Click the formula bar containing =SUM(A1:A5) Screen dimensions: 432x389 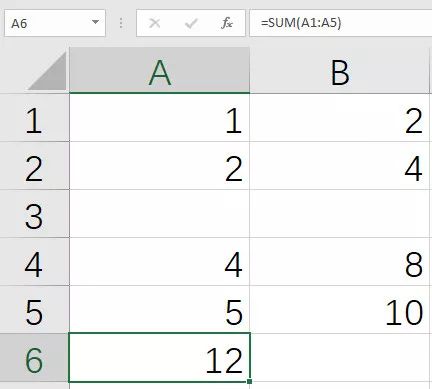pos(341,23)
